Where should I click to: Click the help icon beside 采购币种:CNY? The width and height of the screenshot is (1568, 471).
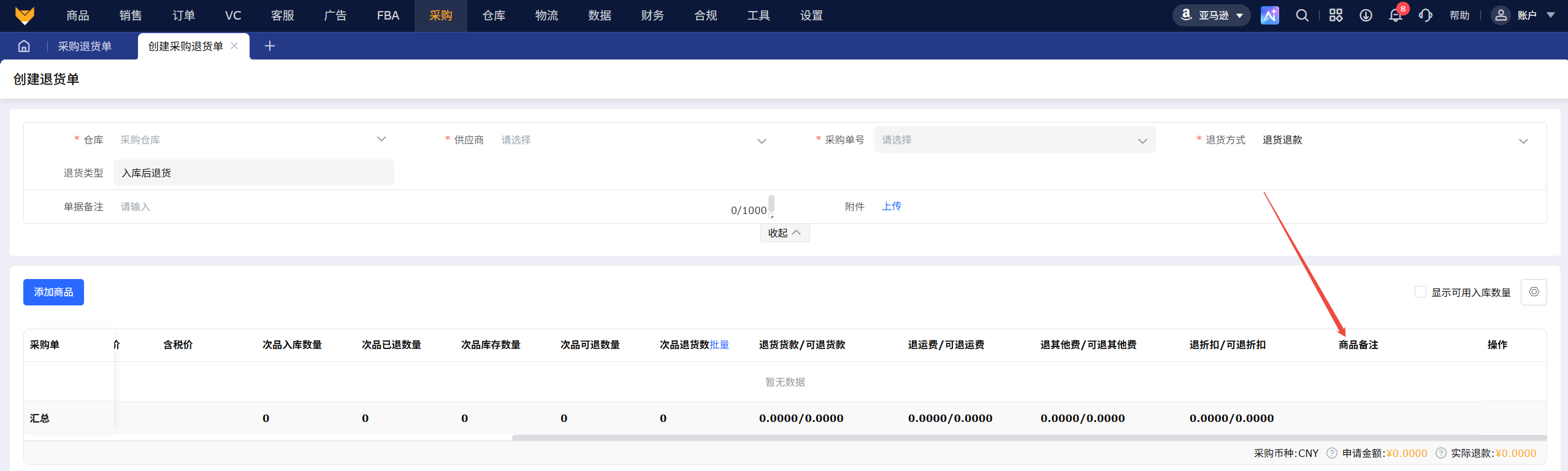(1332, 453)
